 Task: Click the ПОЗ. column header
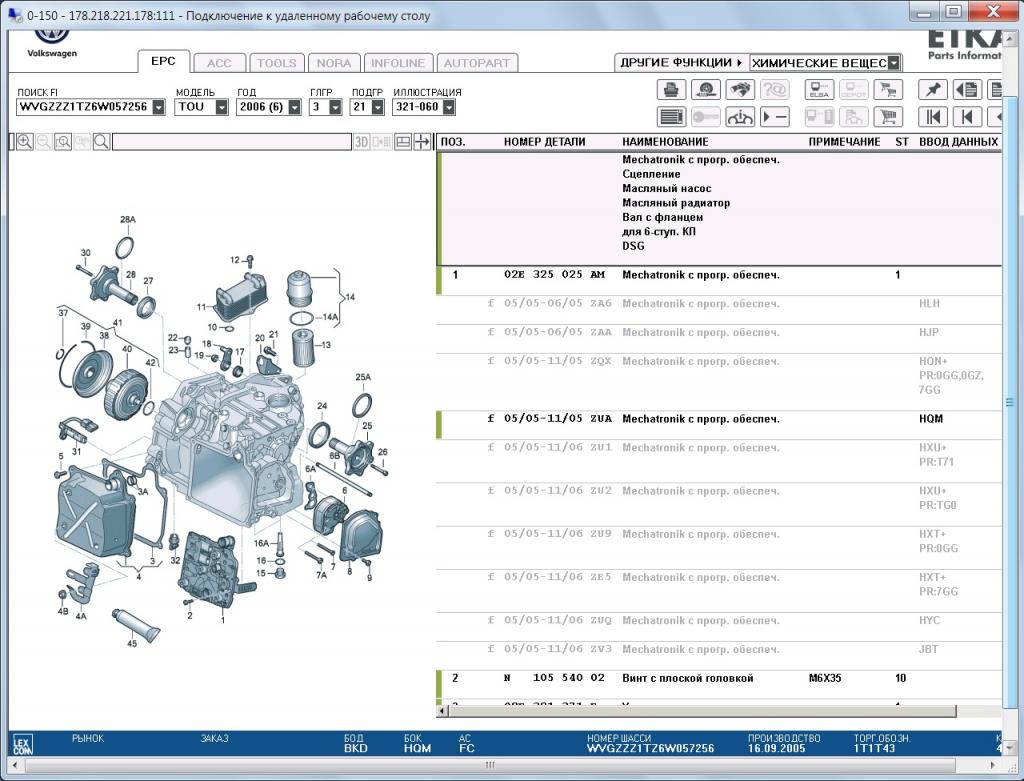click(453, 142)
